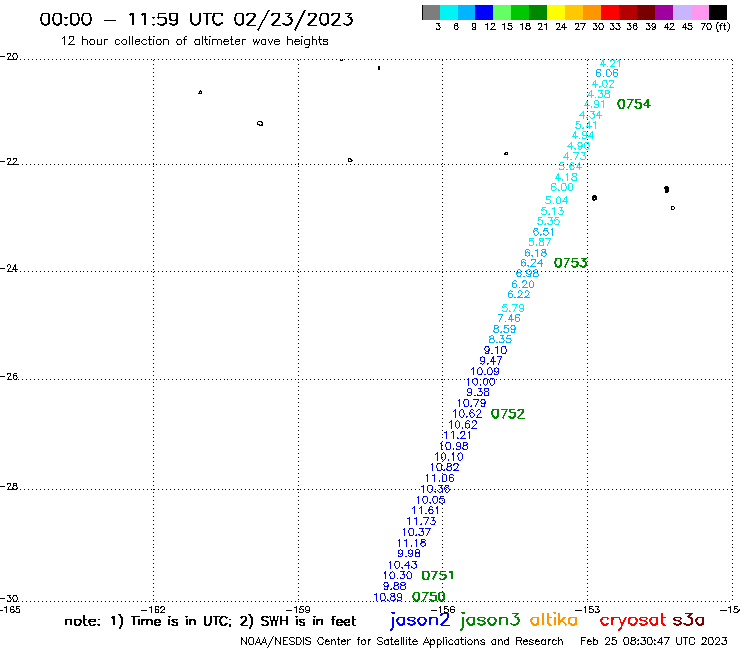Click the wave height value 4.02

click(603, 84)
